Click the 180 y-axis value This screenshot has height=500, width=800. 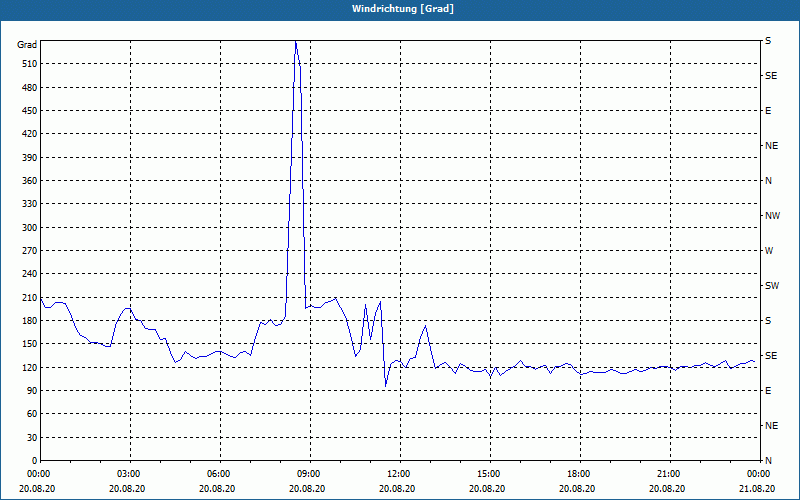pos(31,321)
